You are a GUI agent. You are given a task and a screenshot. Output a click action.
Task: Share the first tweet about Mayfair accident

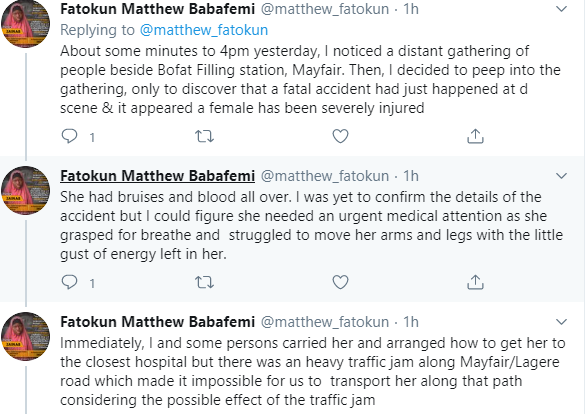[x=475, y=136]
